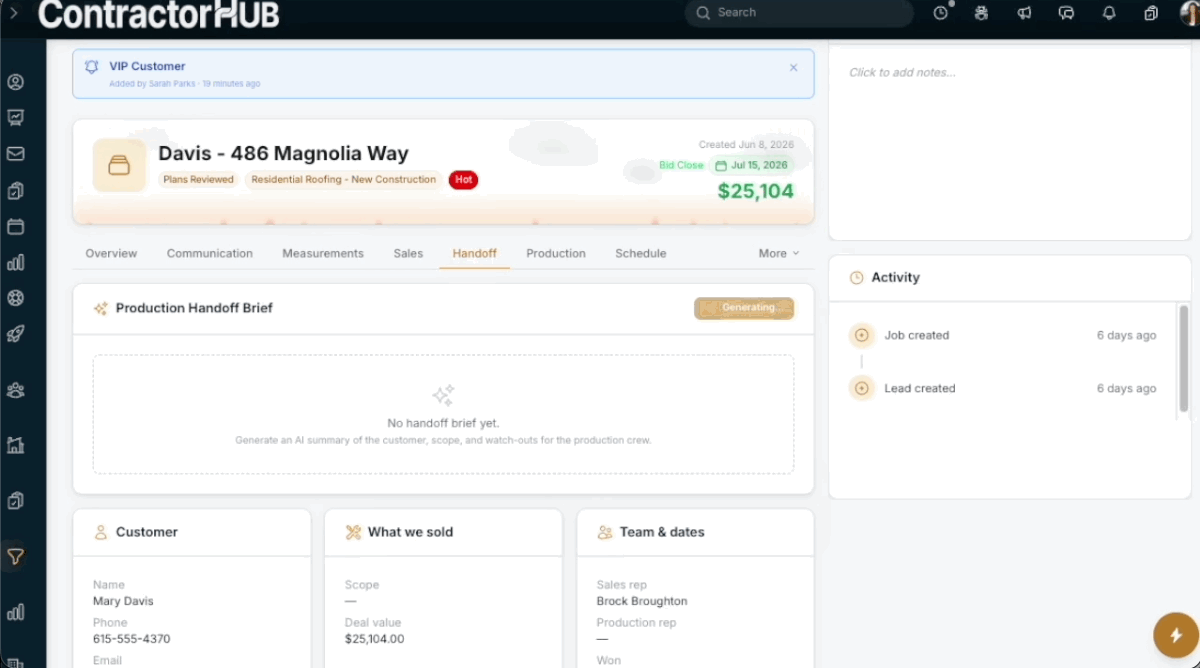Click the $25,104 deal total

[756, 191]
